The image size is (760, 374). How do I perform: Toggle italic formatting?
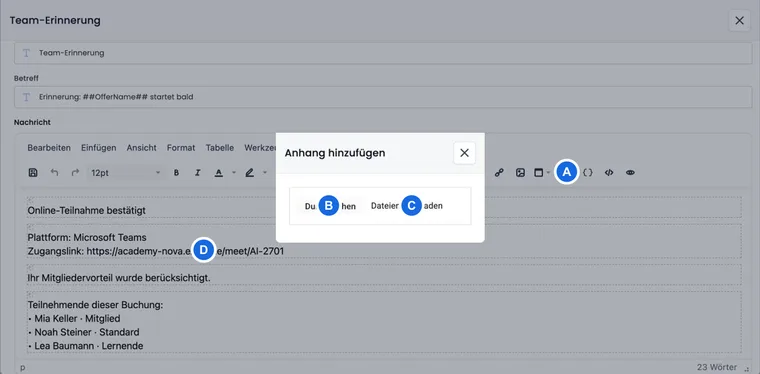[197, 172]
